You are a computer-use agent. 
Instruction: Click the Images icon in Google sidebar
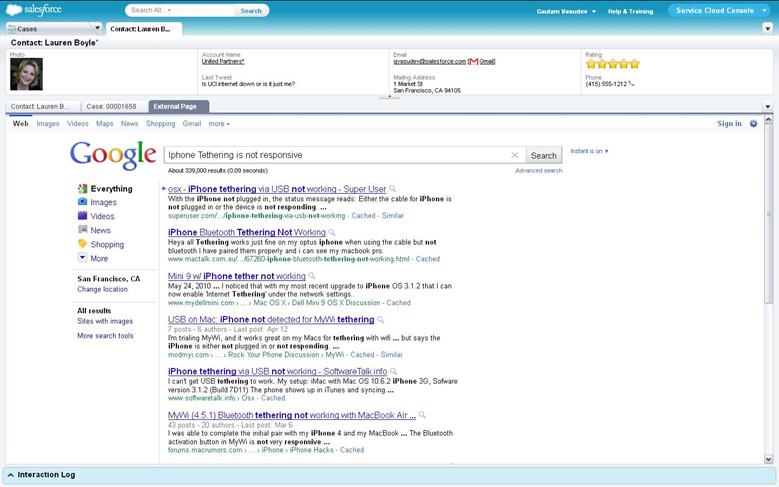(82, 202)
